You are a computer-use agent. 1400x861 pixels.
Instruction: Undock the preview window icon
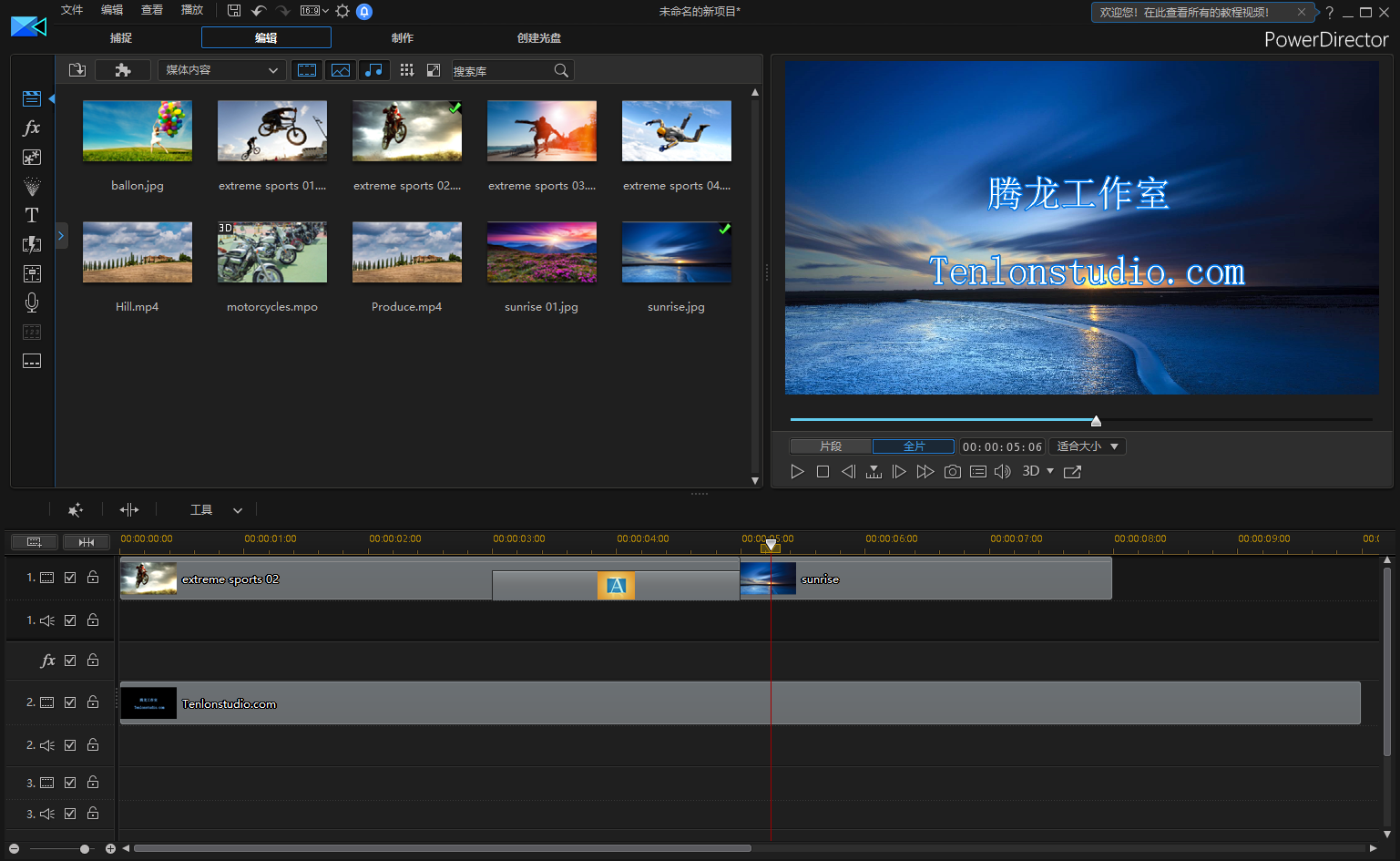point(1072,471)
